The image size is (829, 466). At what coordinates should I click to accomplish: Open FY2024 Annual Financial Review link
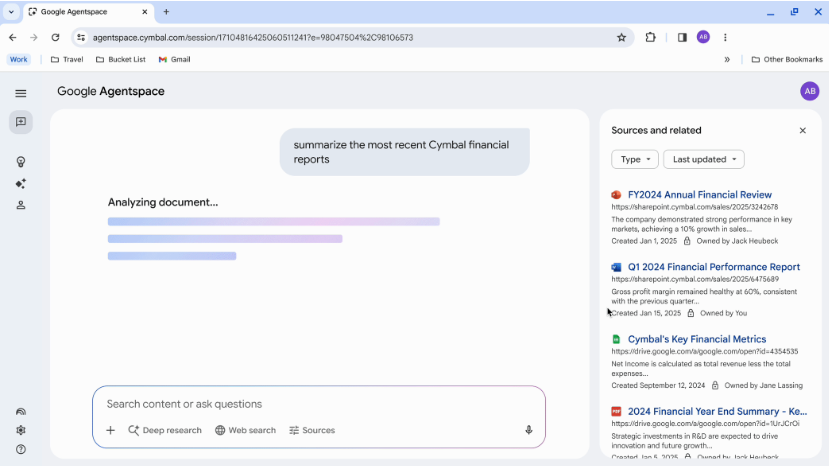[699, 195]
